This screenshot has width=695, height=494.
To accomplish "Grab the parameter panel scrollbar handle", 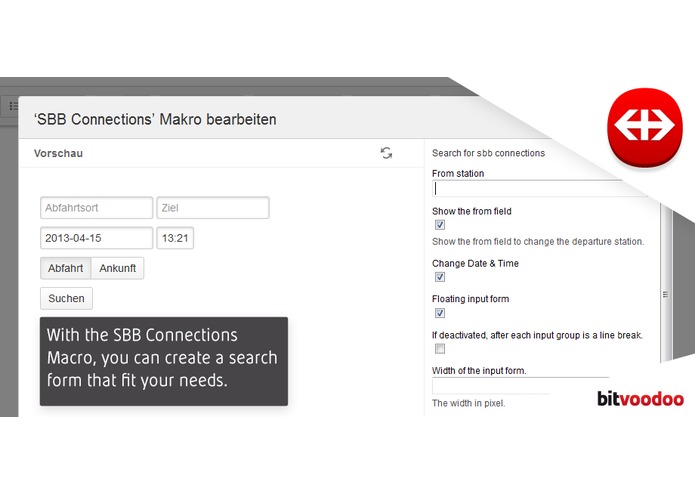I will click(665, 294).
